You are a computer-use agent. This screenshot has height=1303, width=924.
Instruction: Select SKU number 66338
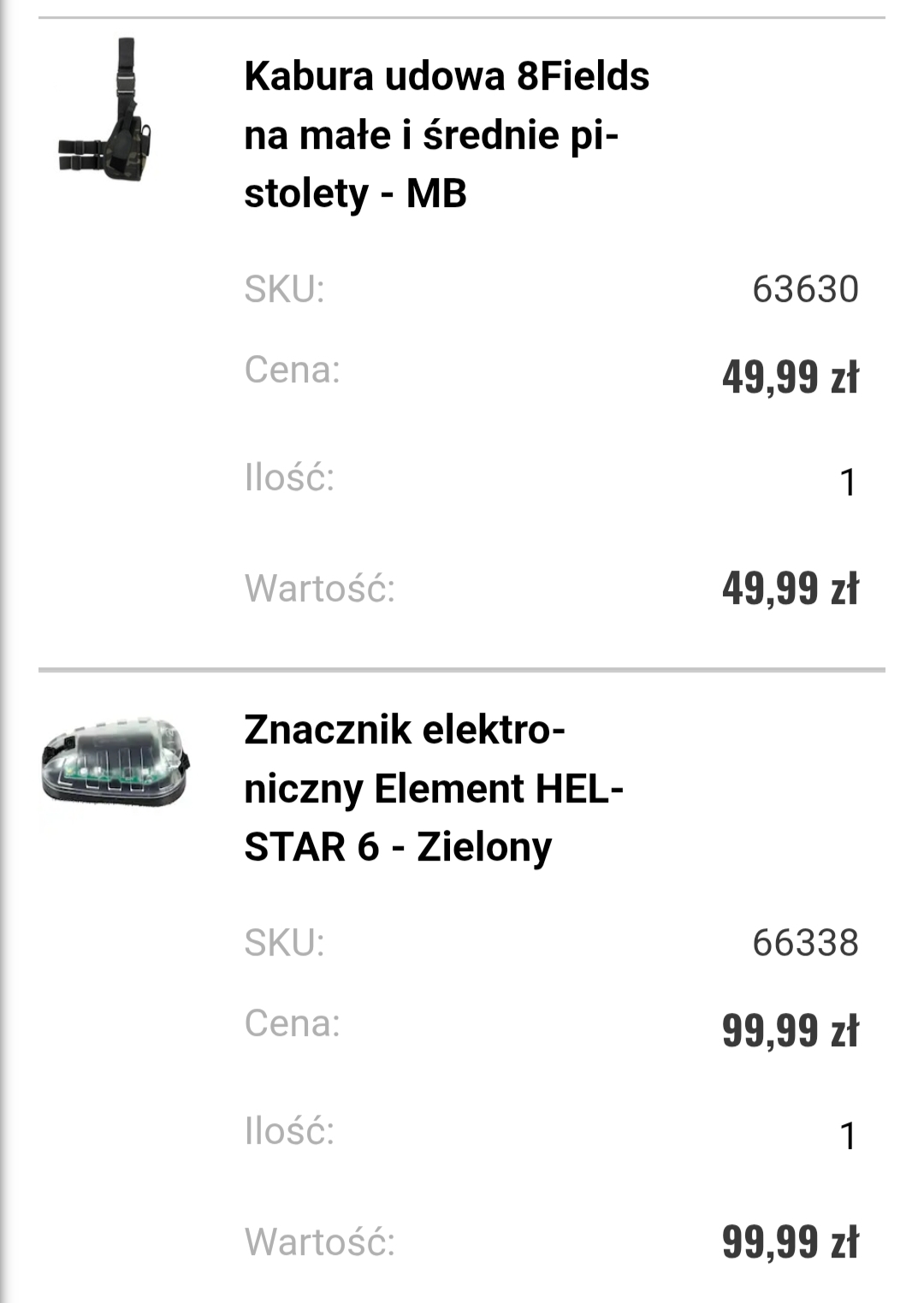[x=805, y=943]
